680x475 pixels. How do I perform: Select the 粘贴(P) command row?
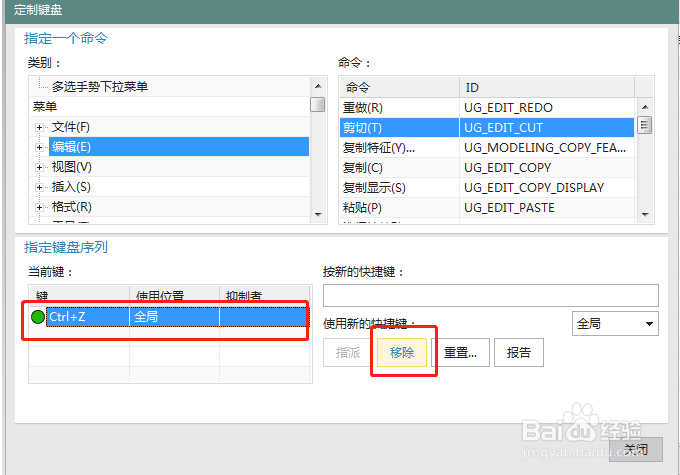(487, 207)
